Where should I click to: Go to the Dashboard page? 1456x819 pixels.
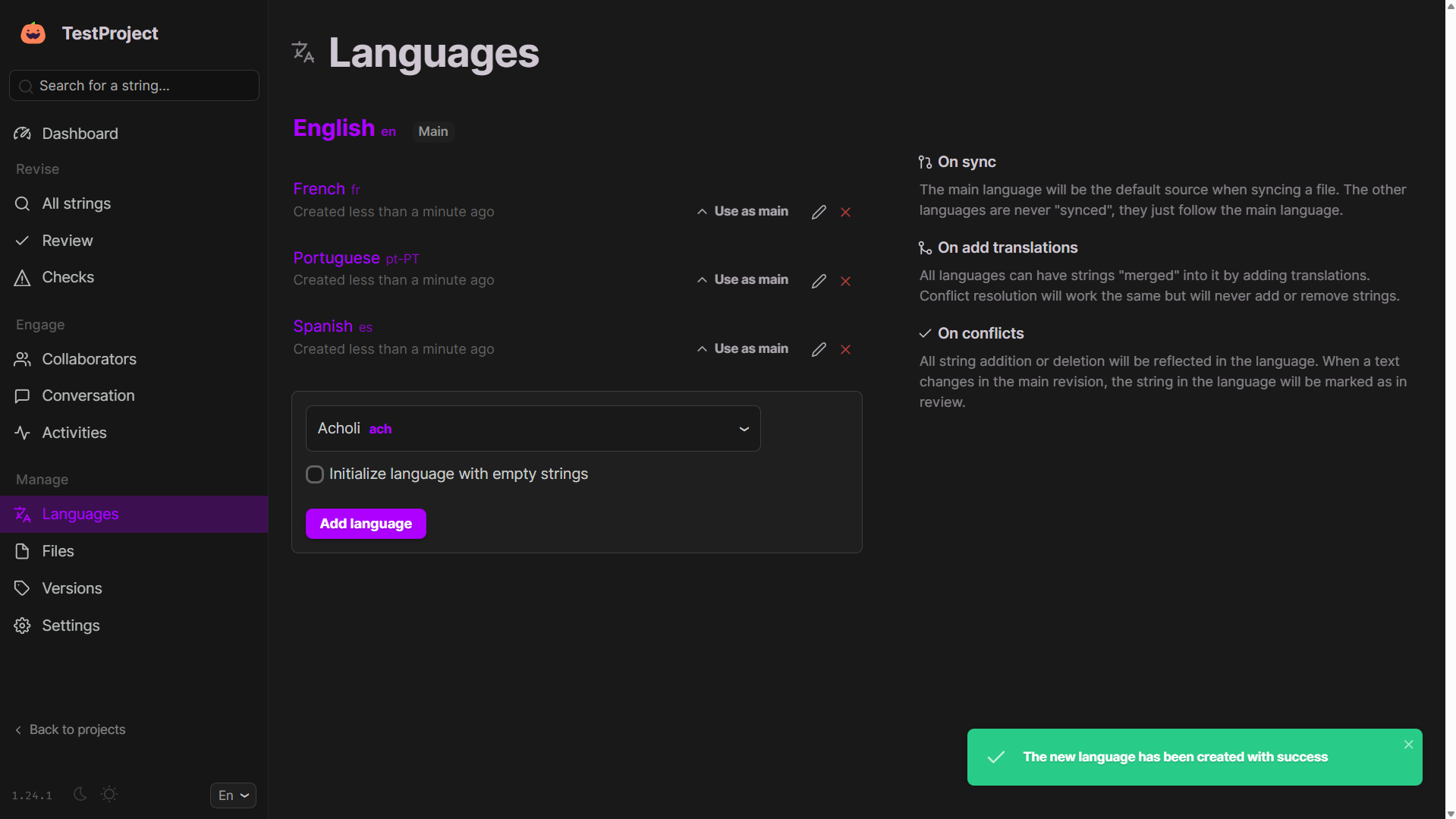point(80,134)
